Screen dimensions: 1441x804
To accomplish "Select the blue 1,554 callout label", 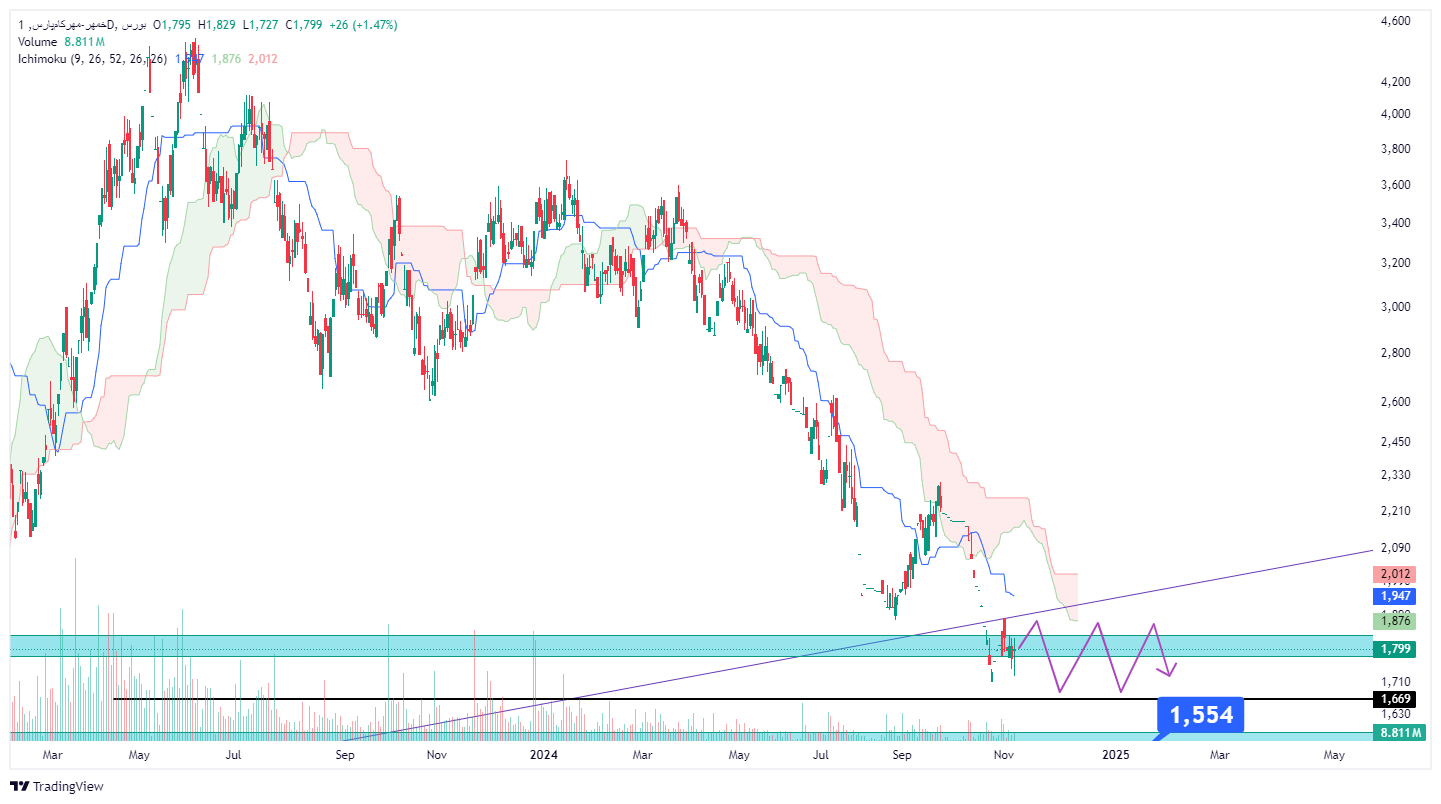I will [x=1201, y=715].
